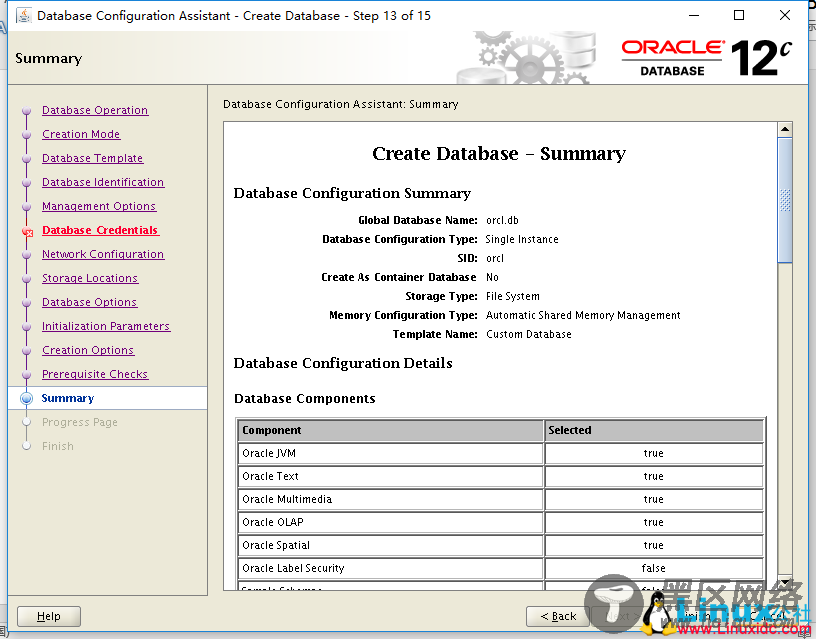Select the Oracle Text row
This screenshot has height=639, width=816.
click(501, 476)
